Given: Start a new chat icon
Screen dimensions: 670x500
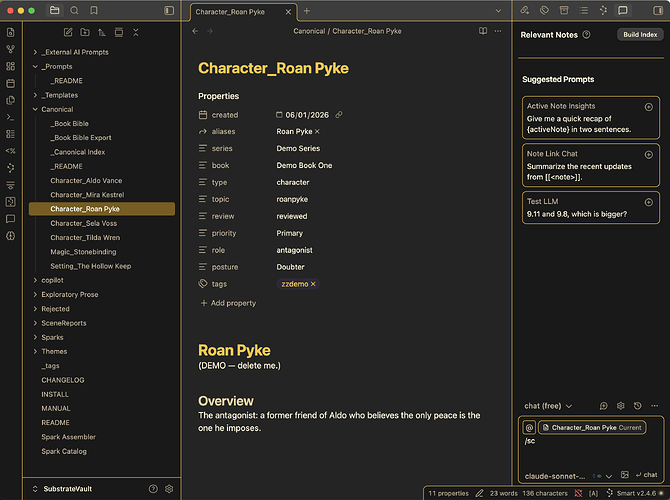Looking at the screenshot, I should tap(604, 406).
